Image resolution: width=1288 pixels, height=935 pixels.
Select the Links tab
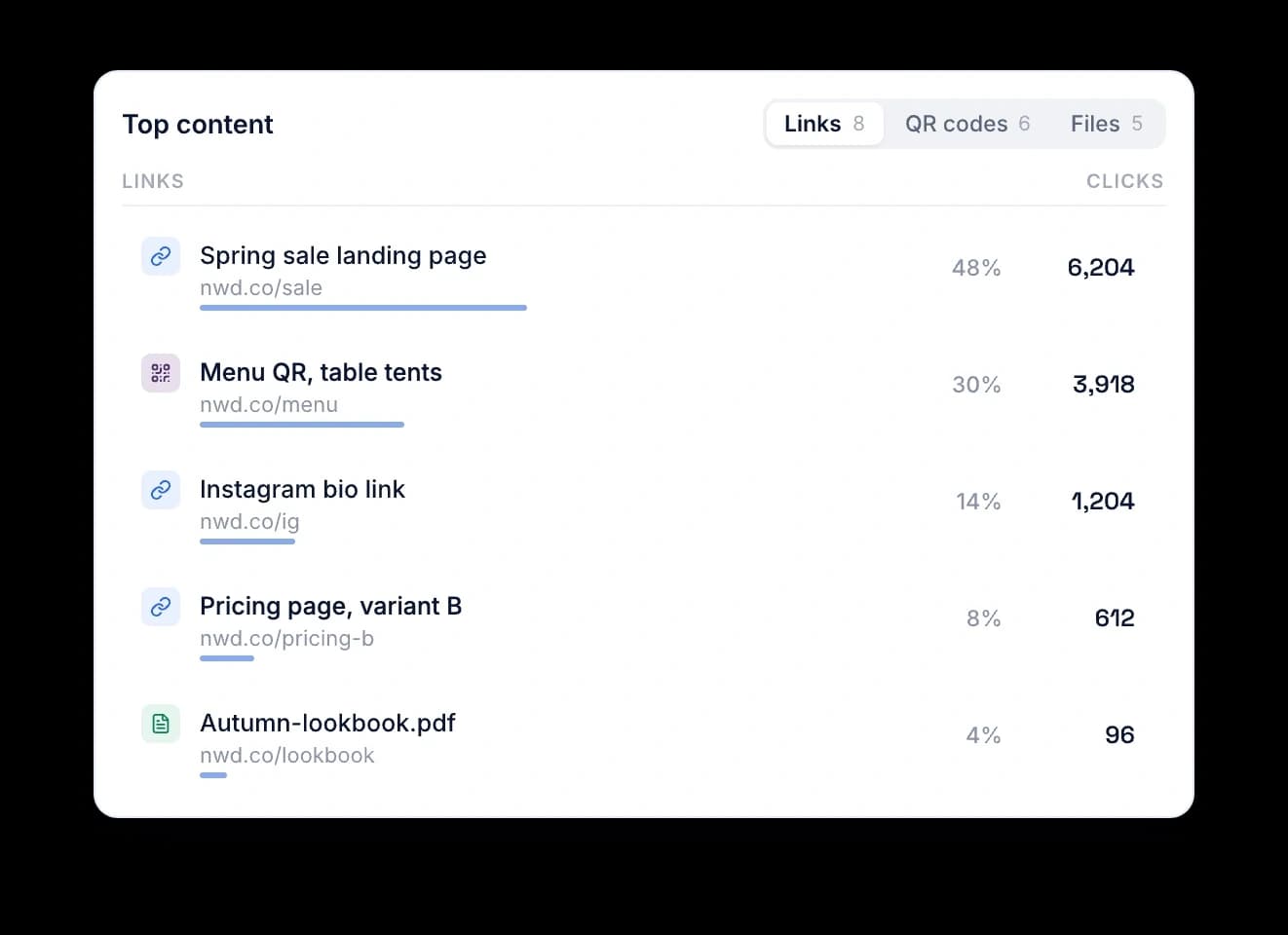pyautogui.click(x=824, y=124)
